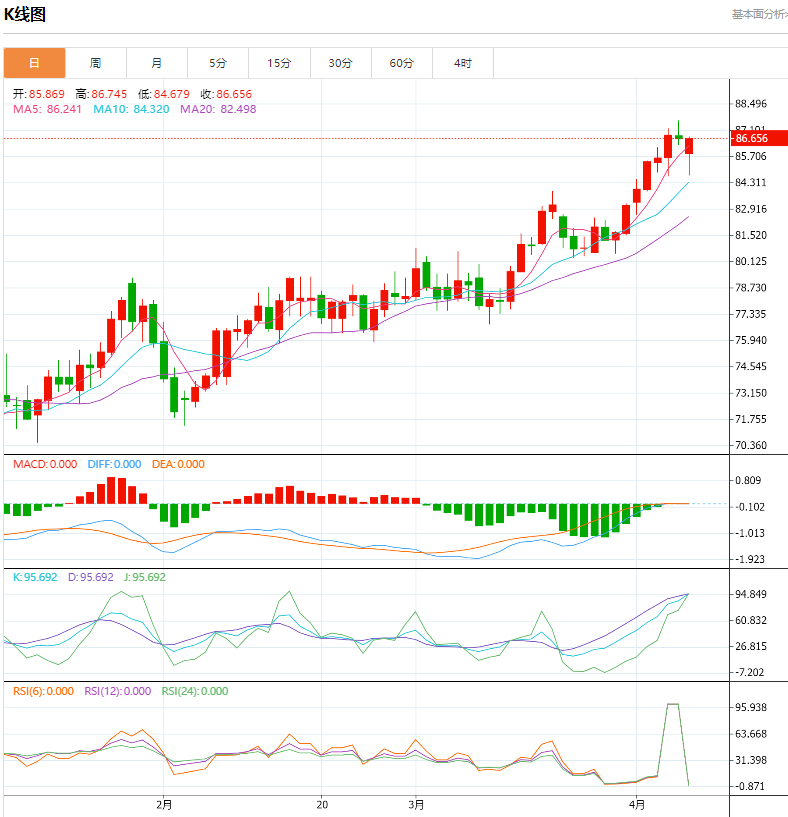
Task: Click the MACD indicator label
Action: tap(44, 464)
